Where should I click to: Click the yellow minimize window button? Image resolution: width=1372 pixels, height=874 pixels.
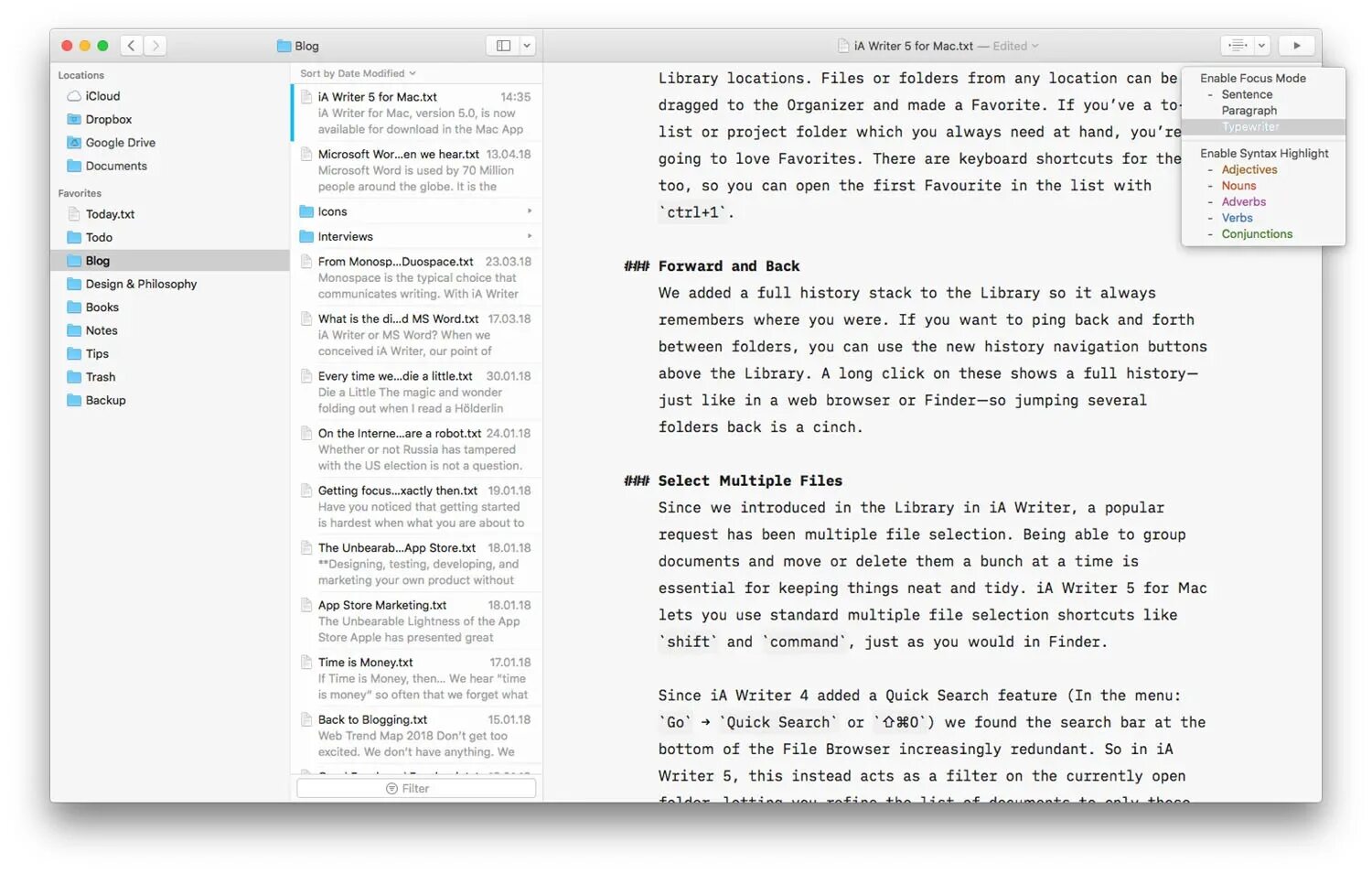point(85,46)
